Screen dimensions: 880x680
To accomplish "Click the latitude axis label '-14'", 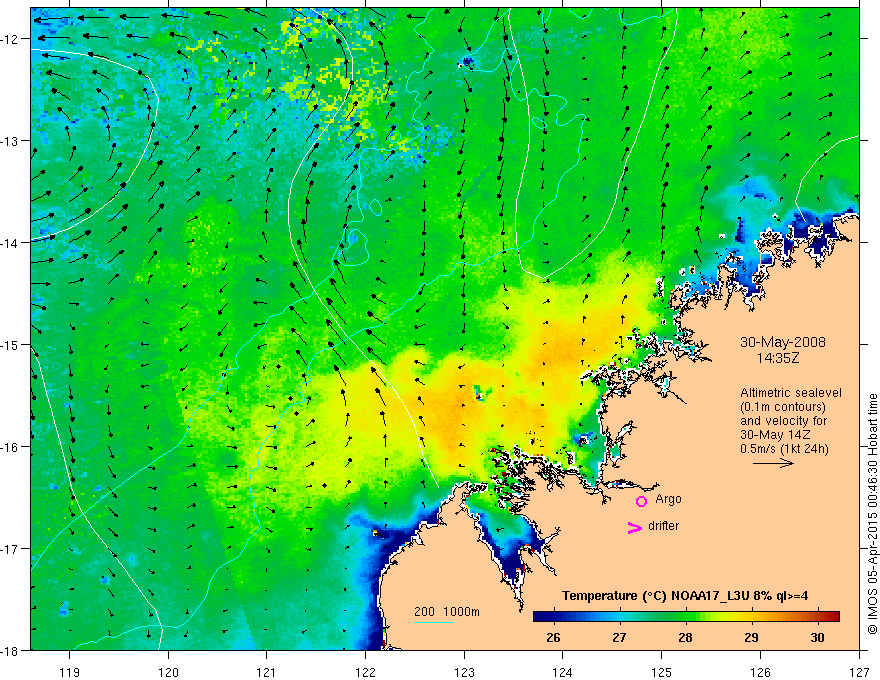I will pyautogui.click(x=10, y=243).
